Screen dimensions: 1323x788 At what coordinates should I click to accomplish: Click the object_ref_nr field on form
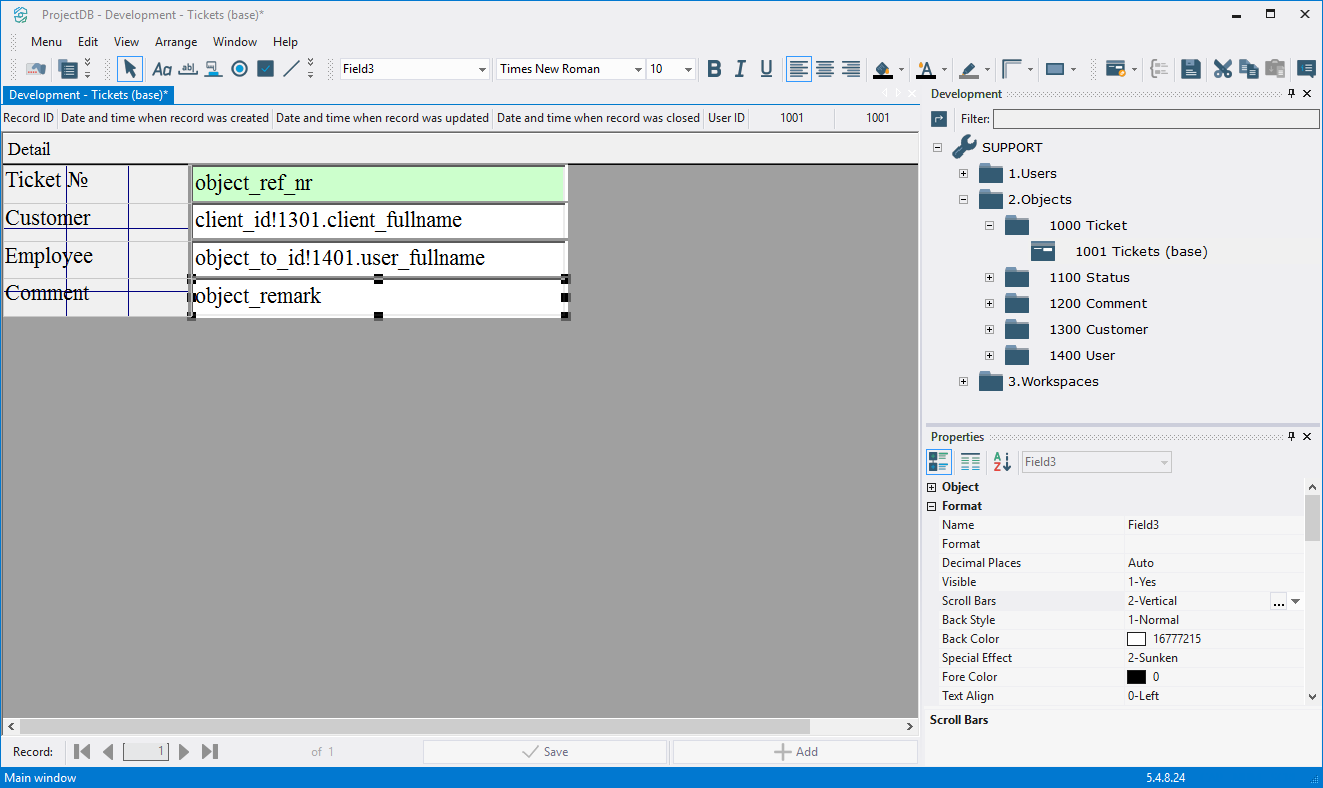coord(379,184)
